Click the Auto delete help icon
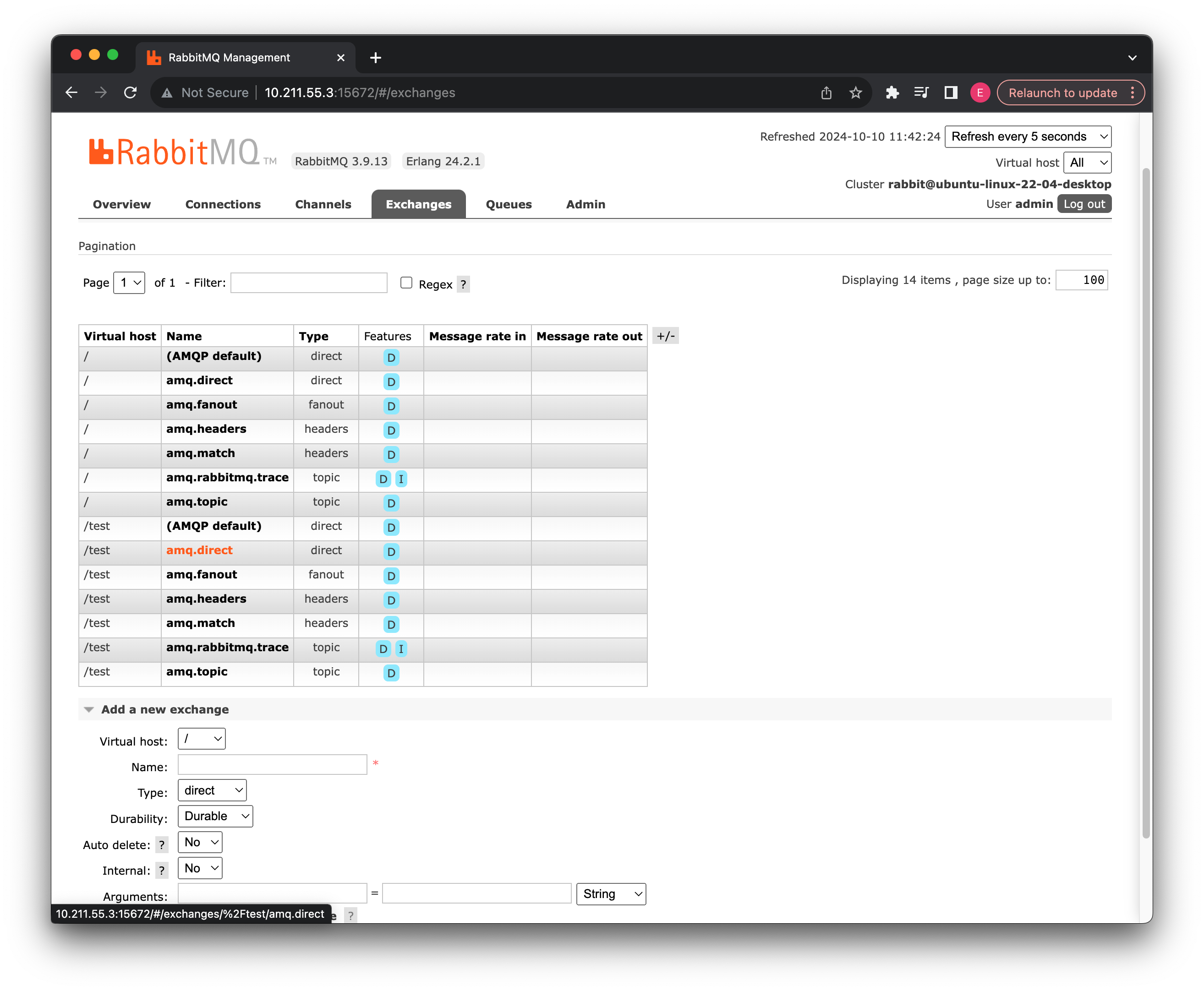The image size is (1204, 991). [x=162, y=845]
